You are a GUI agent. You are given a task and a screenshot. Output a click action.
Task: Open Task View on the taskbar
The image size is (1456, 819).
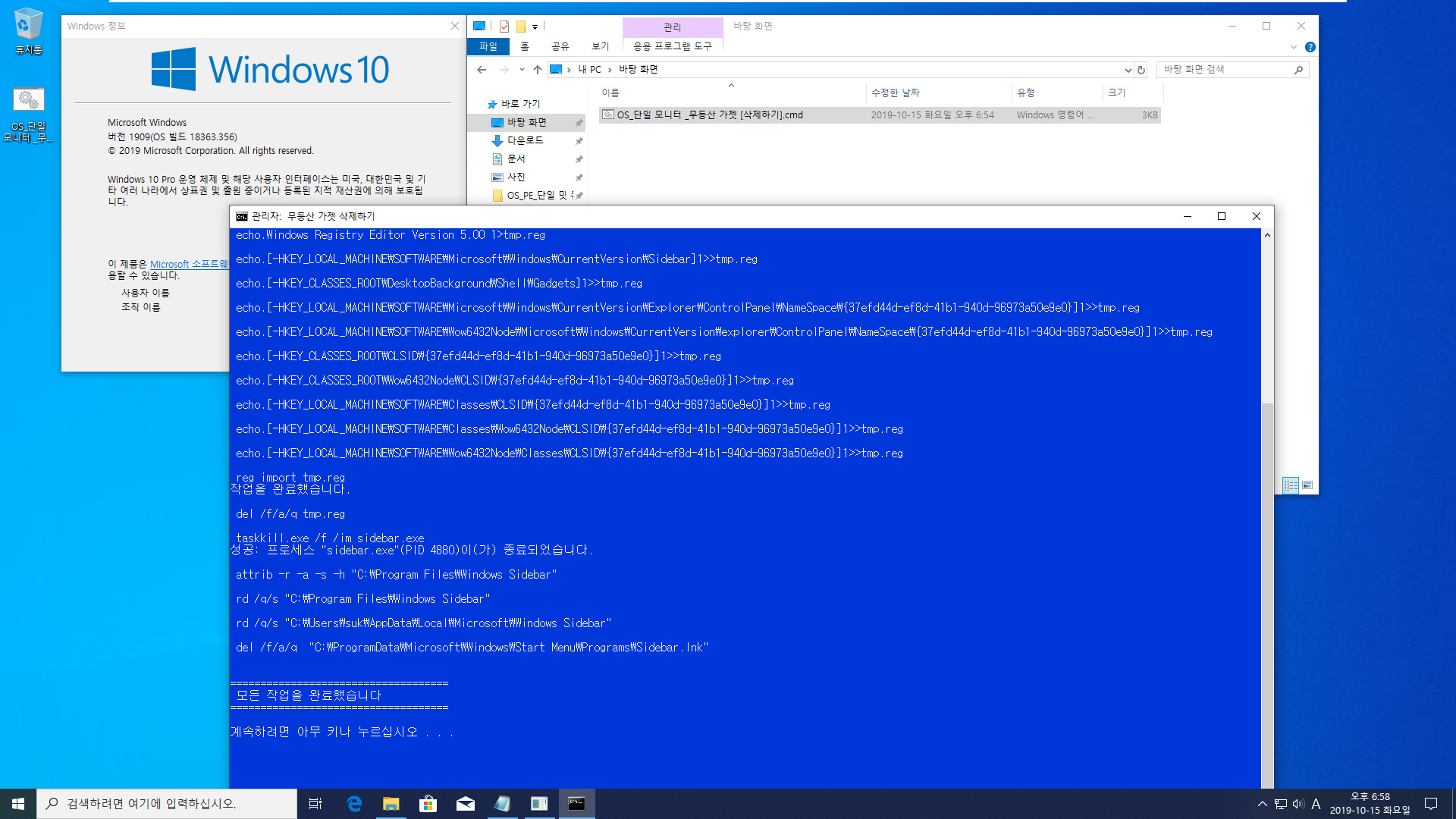tap(315, 804)
